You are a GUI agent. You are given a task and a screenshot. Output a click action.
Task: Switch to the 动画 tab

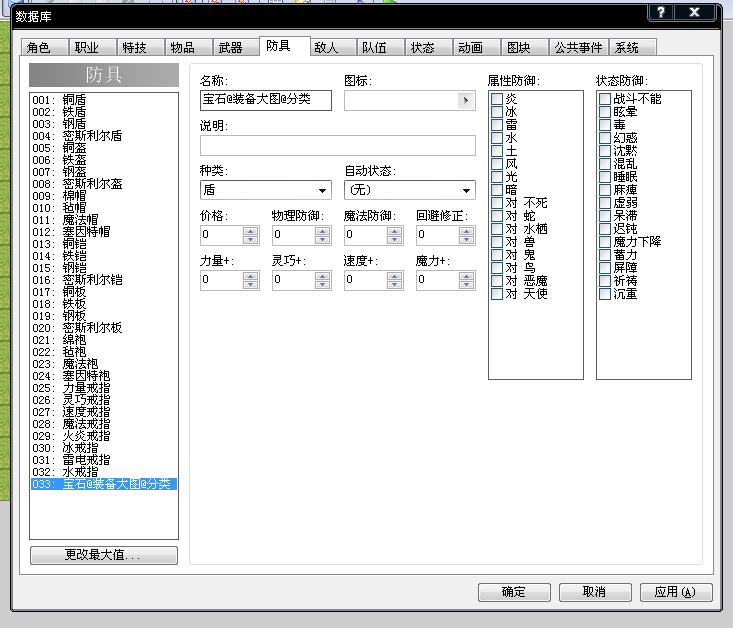tap(477, 47)
